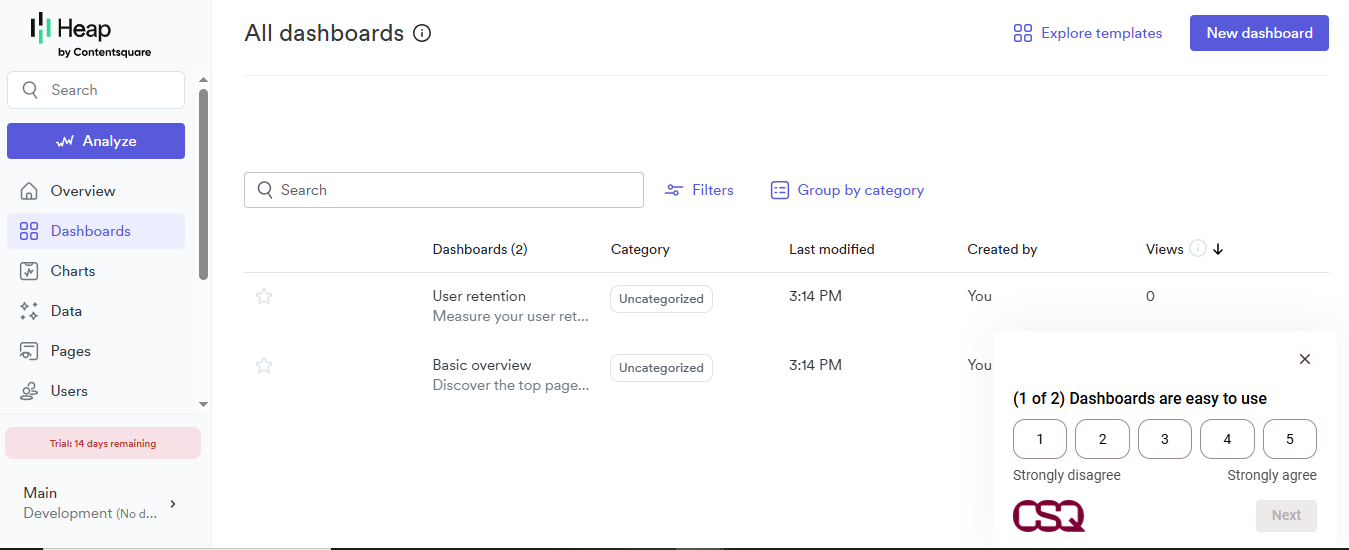
Task: Select rating 4 in the survey
Action: 1227,439
